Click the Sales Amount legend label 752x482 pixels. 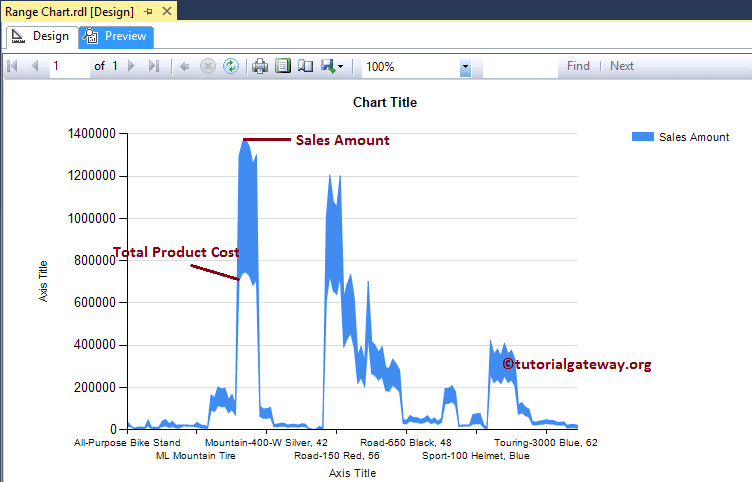pyautogui.click(x=694, y=137)
